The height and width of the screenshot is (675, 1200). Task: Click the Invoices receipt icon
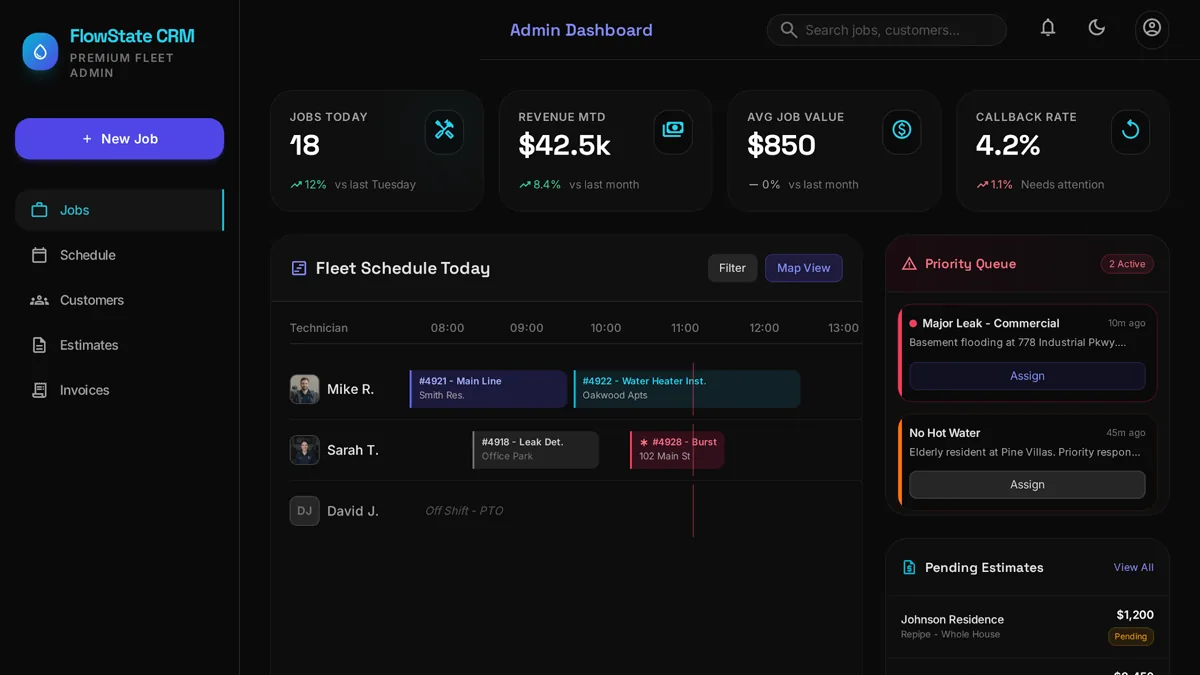point(40,390)
